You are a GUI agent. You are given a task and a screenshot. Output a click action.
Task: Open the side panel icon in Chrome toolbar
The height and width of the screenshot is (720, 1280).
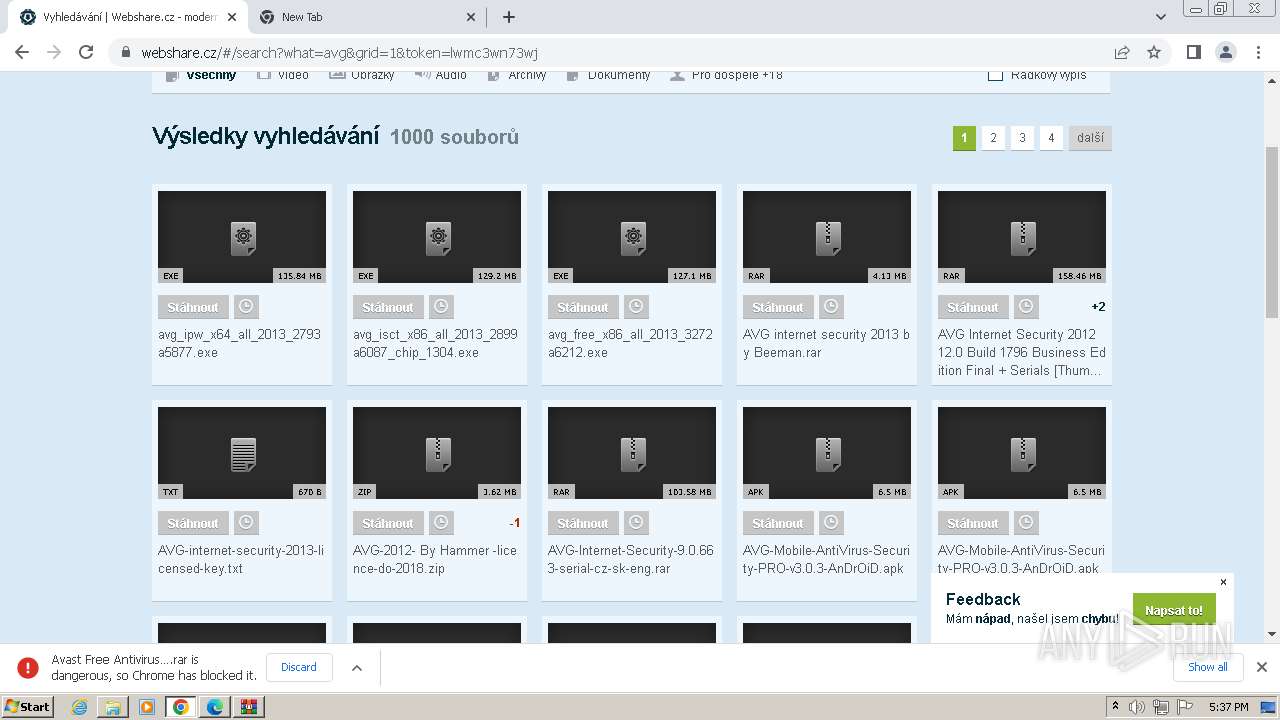click(1193, 52)
